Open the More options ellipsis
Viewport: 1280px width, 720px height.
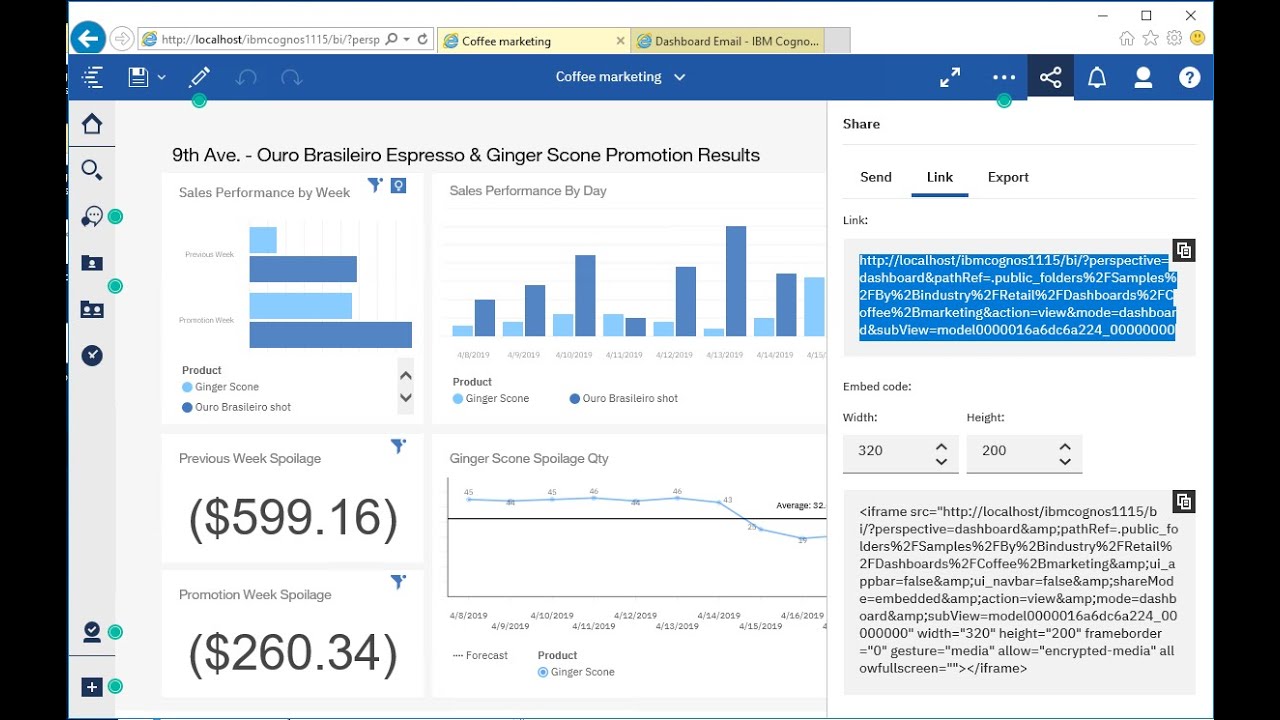(1003, 77)
